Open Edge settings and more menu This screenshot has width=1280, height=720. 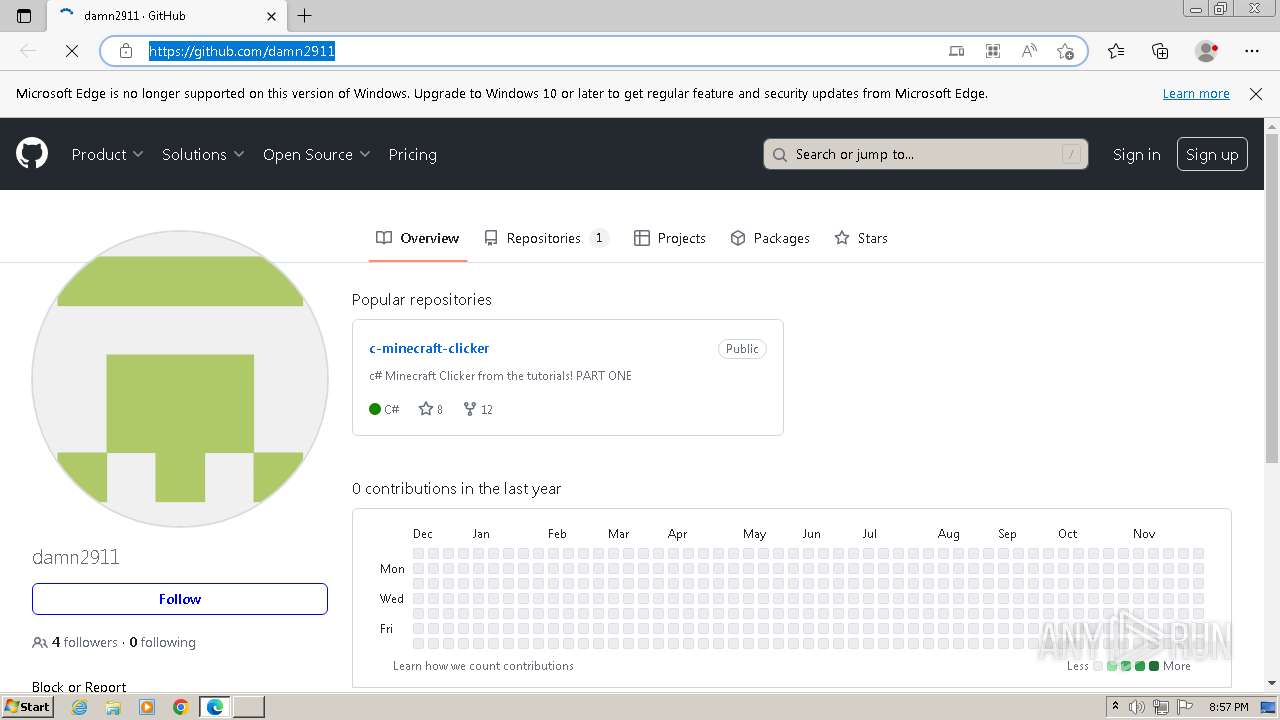tap(1252, 51)
